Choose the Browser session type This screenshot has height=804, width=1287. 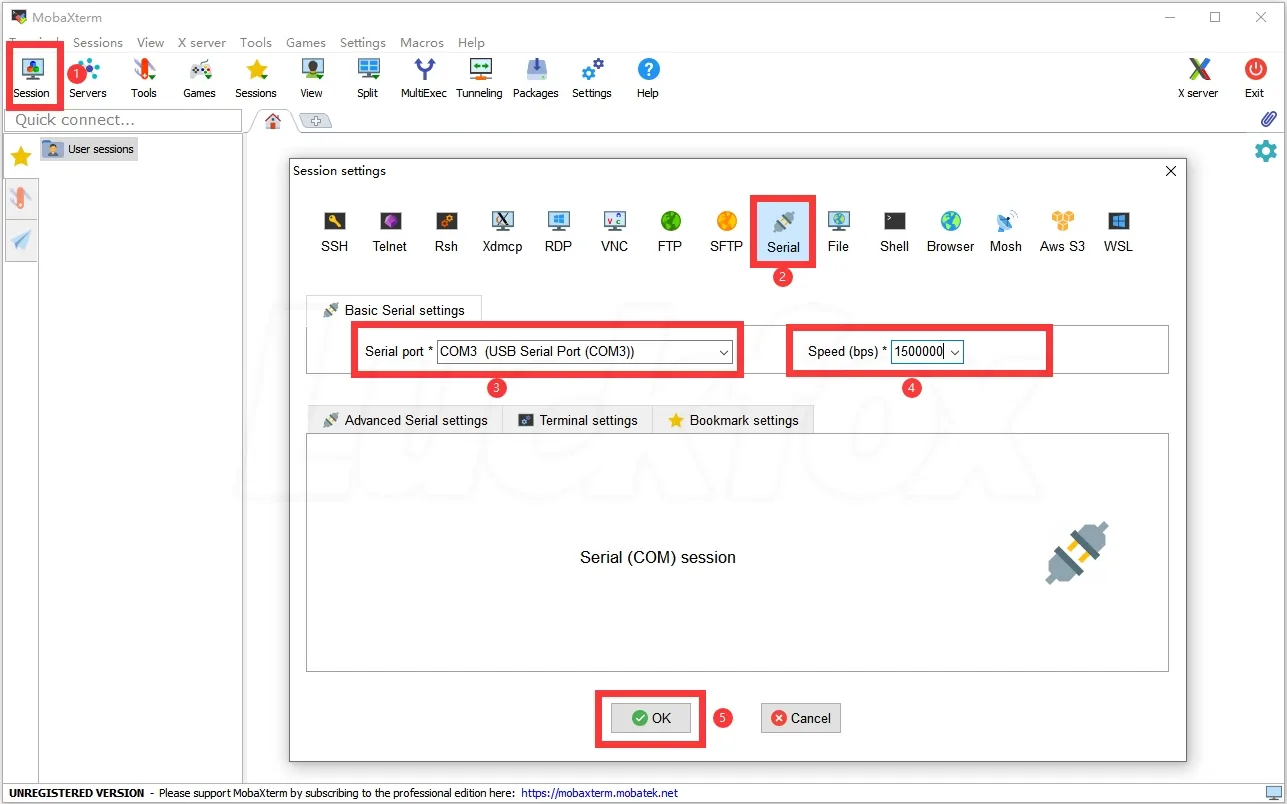coord(950,232)
